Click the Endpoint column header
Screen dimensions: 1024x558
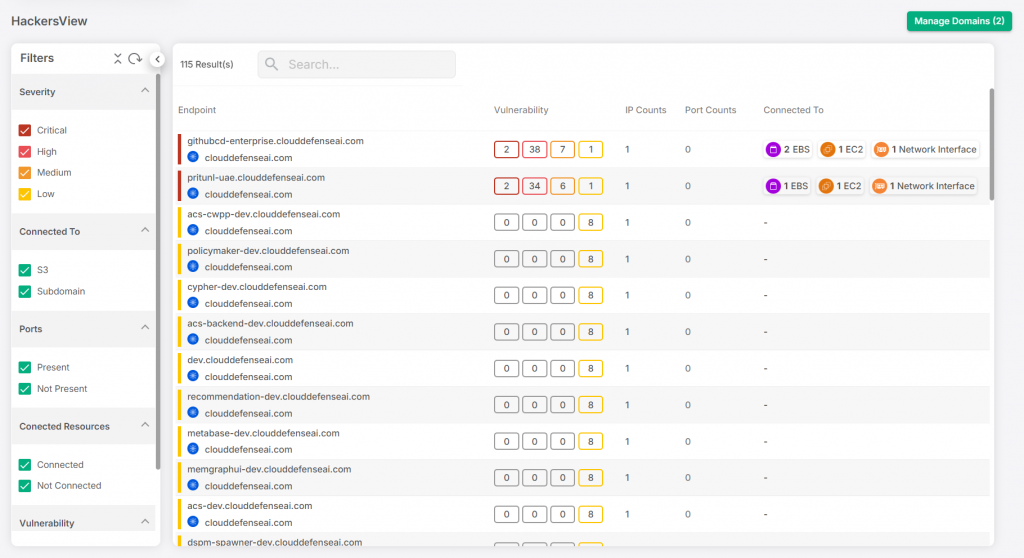tap(197, 110)
